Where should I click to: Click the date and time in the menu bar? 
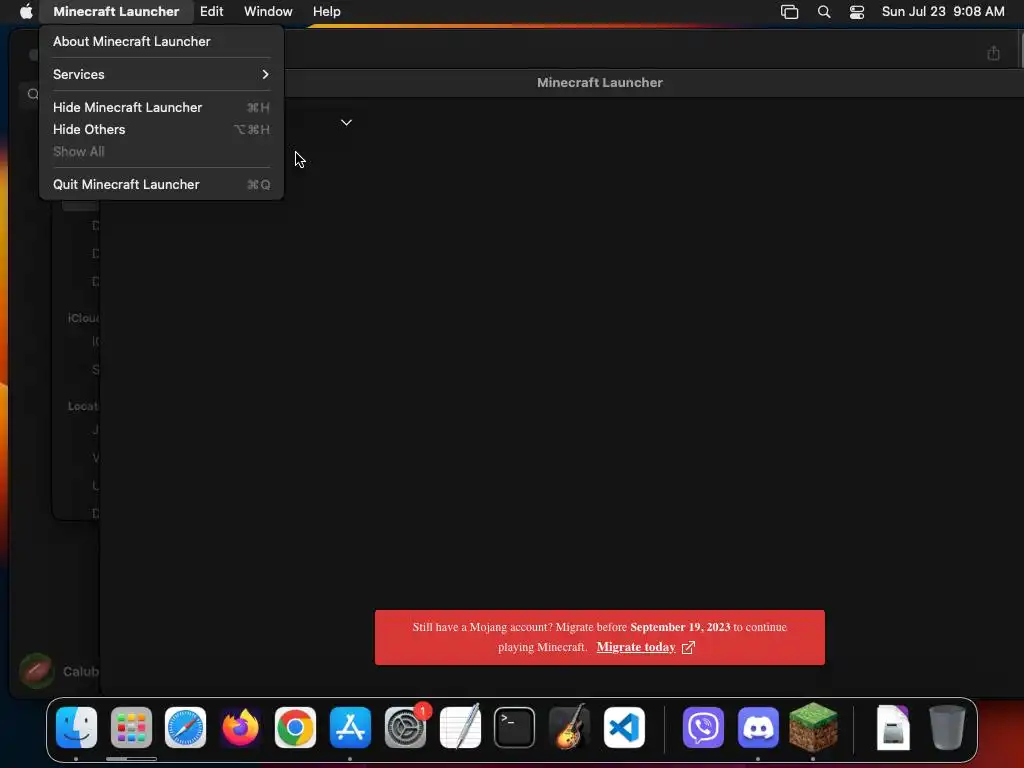pos(943,11)
